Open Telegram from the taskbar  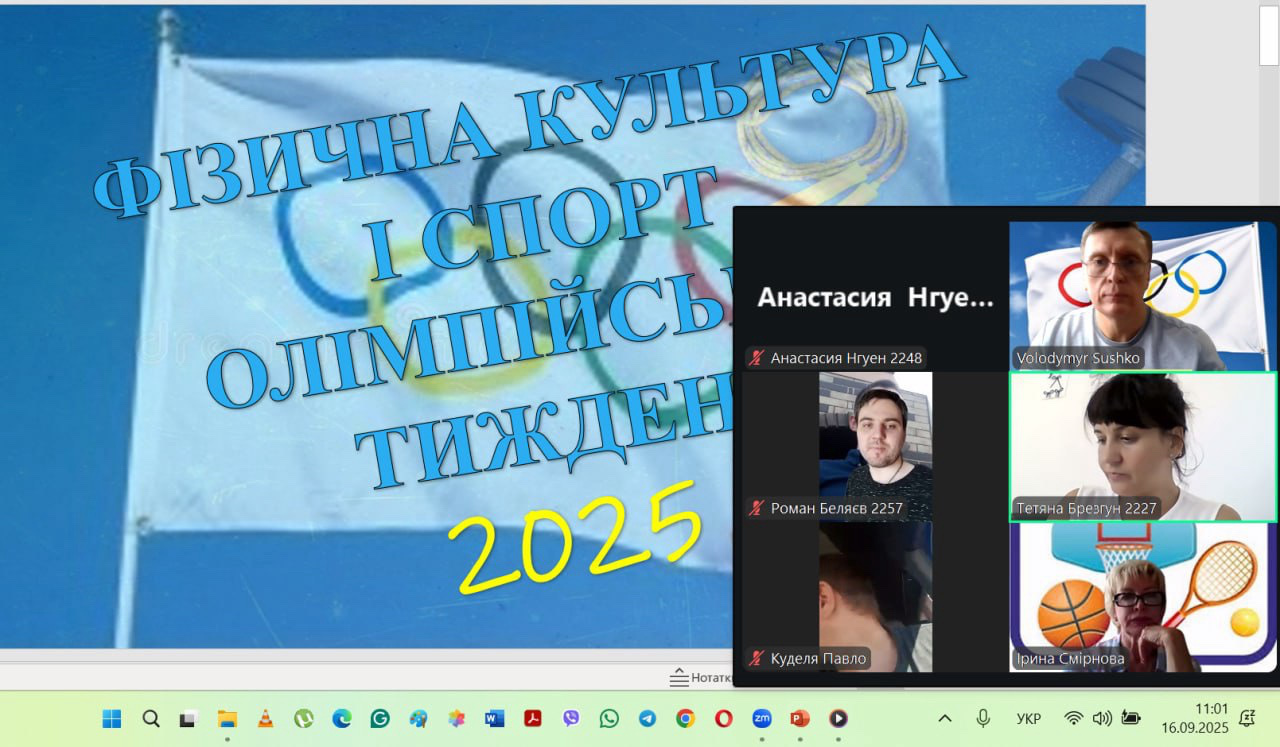pos(647,718)
